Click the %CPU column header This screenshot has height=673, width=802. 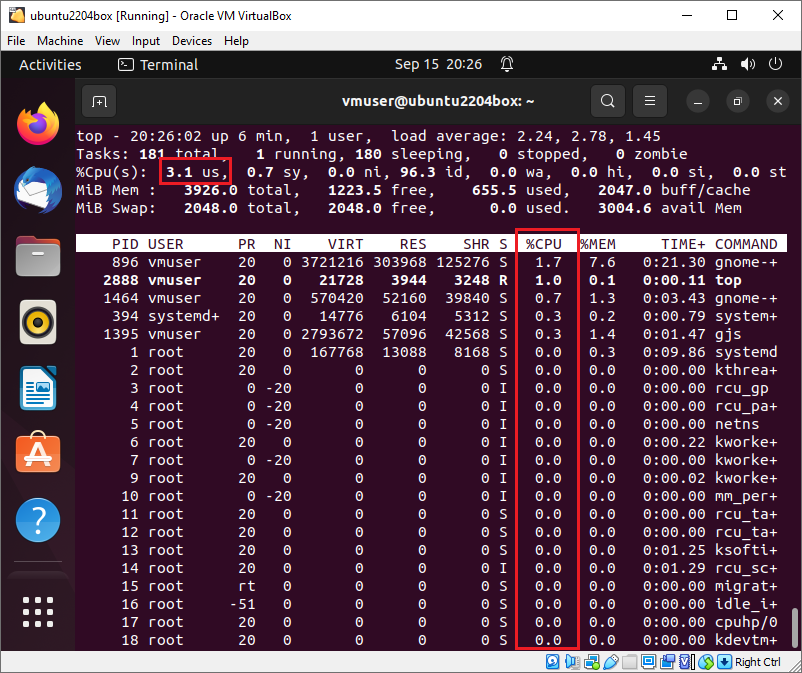point(544,244)
